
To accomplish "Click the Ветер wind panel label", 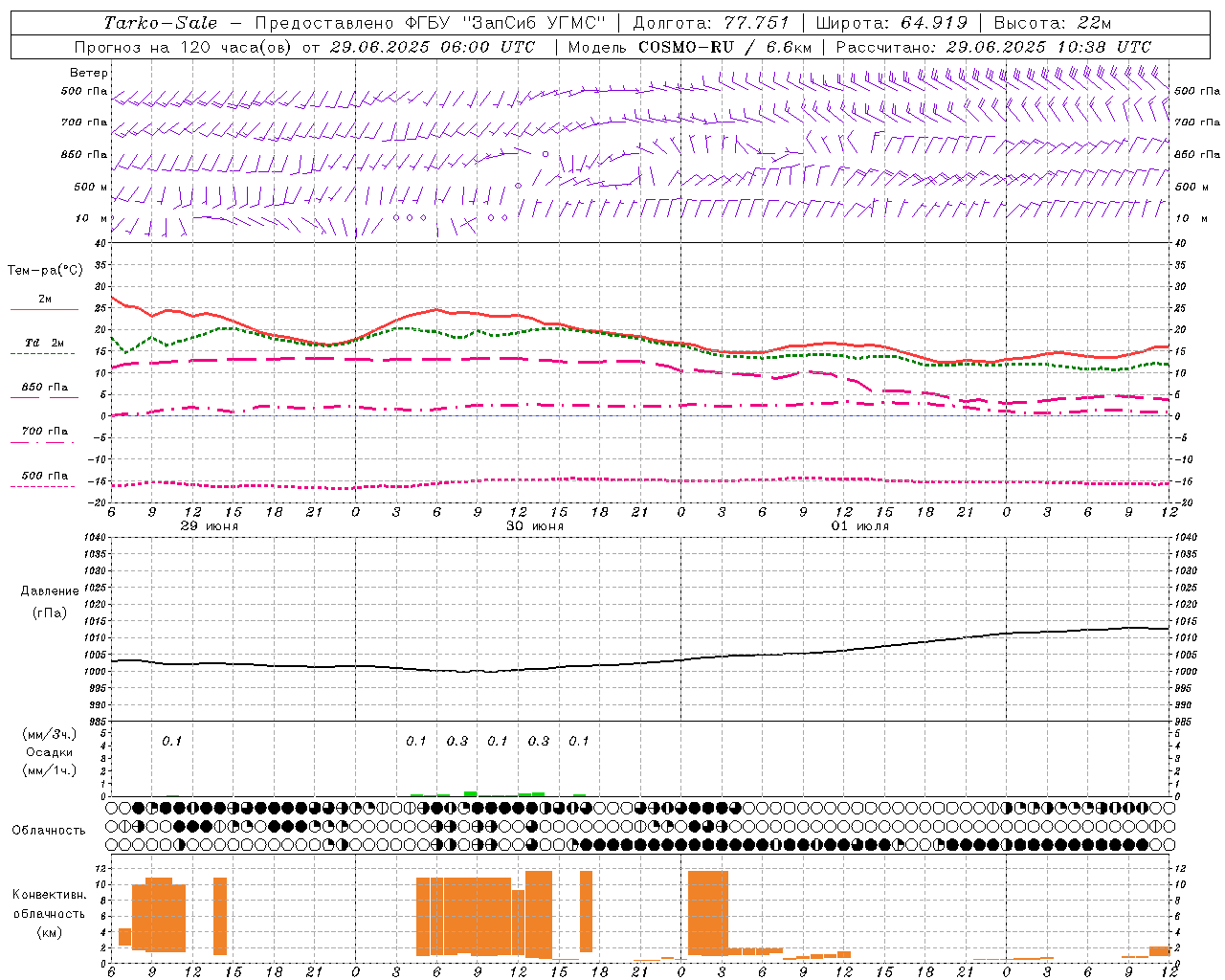I will pos(89,73).
